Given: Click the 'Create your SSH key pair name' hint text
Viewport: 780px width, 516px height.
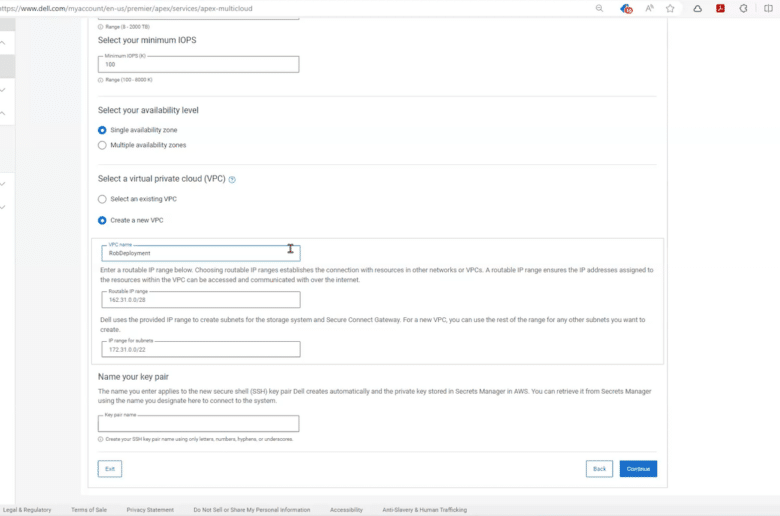Looking at the screenshot, I should pos(199,439).
